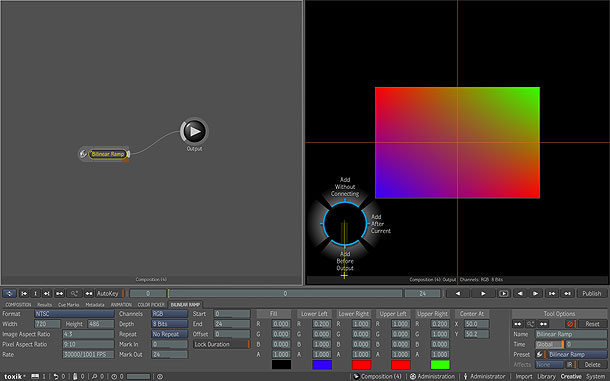
Task: Step back one frame
Action: 520,293
